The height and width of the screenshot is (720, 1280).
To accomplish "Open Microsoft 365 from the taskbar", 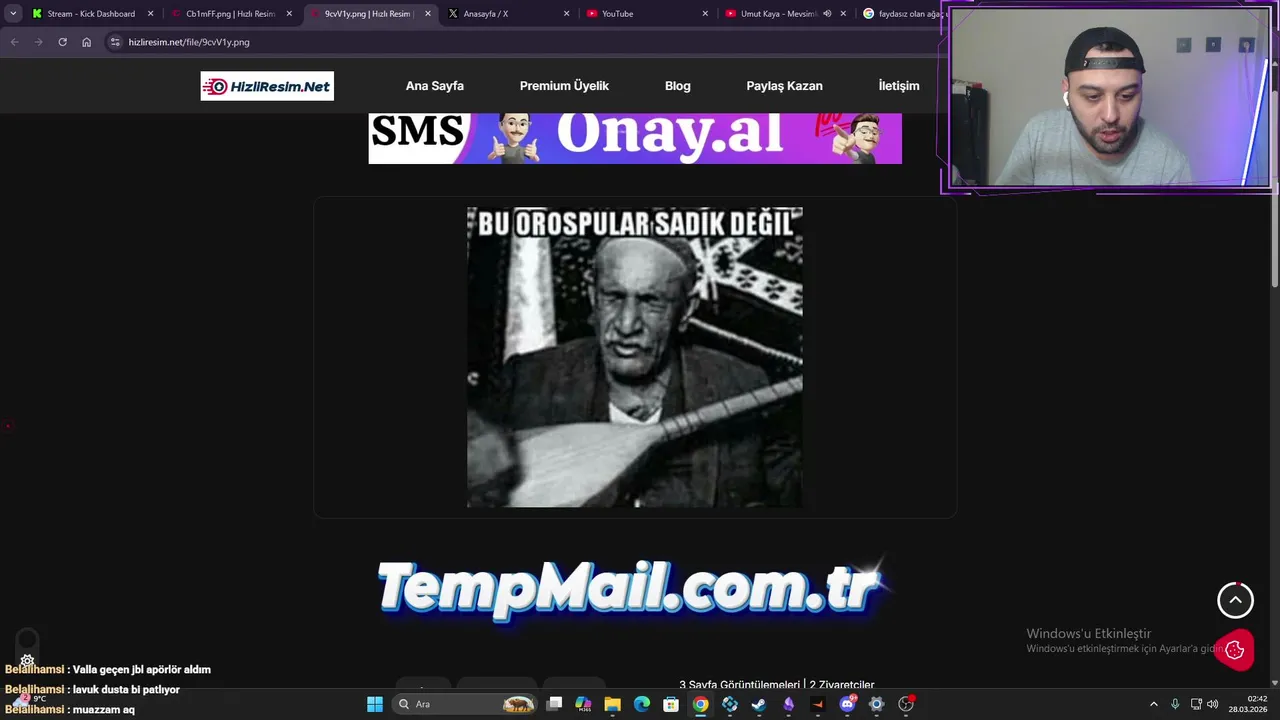I will tap(584, 704).
